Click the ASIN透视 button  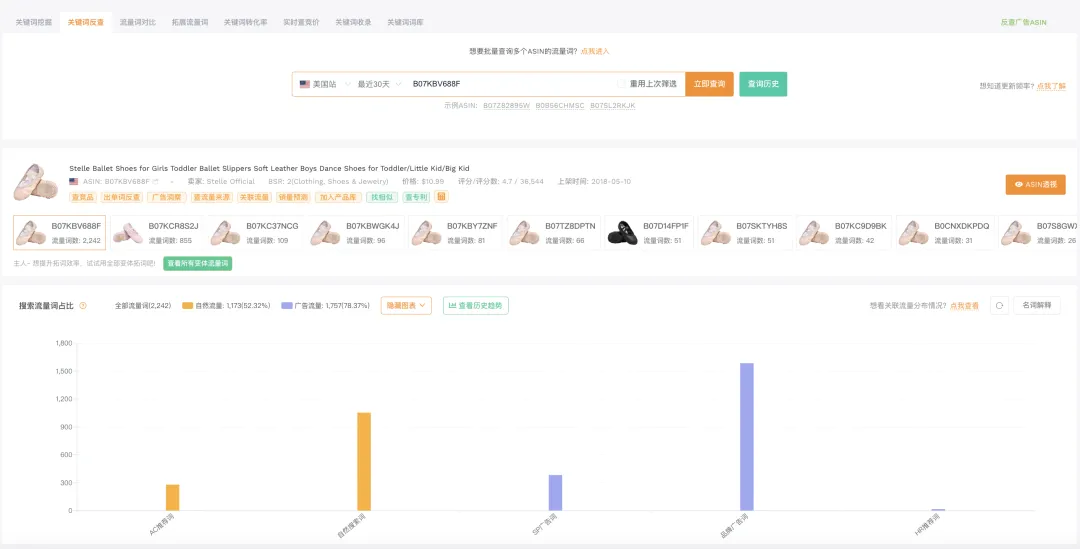tap(1035, 185)
